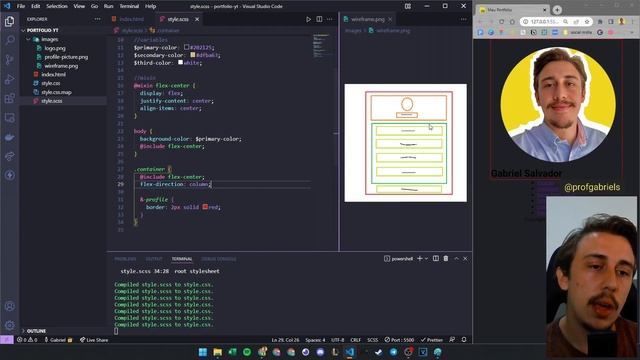Open Remote Explorer in activity bar
Viewport: 640px width, 360px height.
coord(9,118)
